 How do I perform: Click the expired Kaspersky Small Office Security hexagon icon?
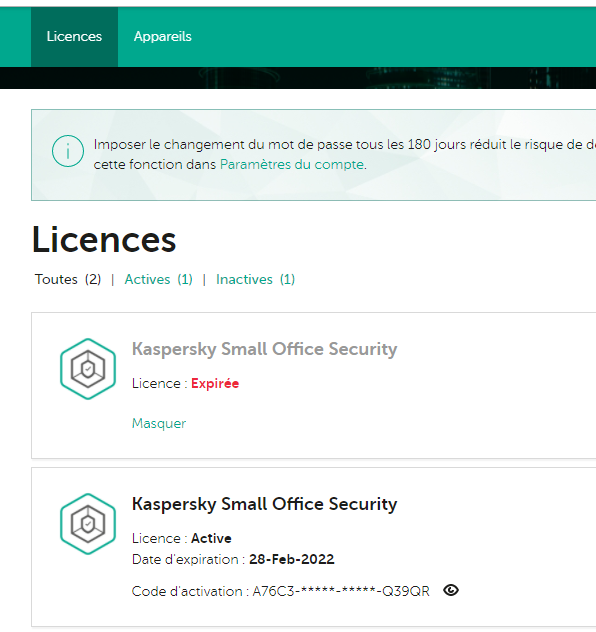88,369
